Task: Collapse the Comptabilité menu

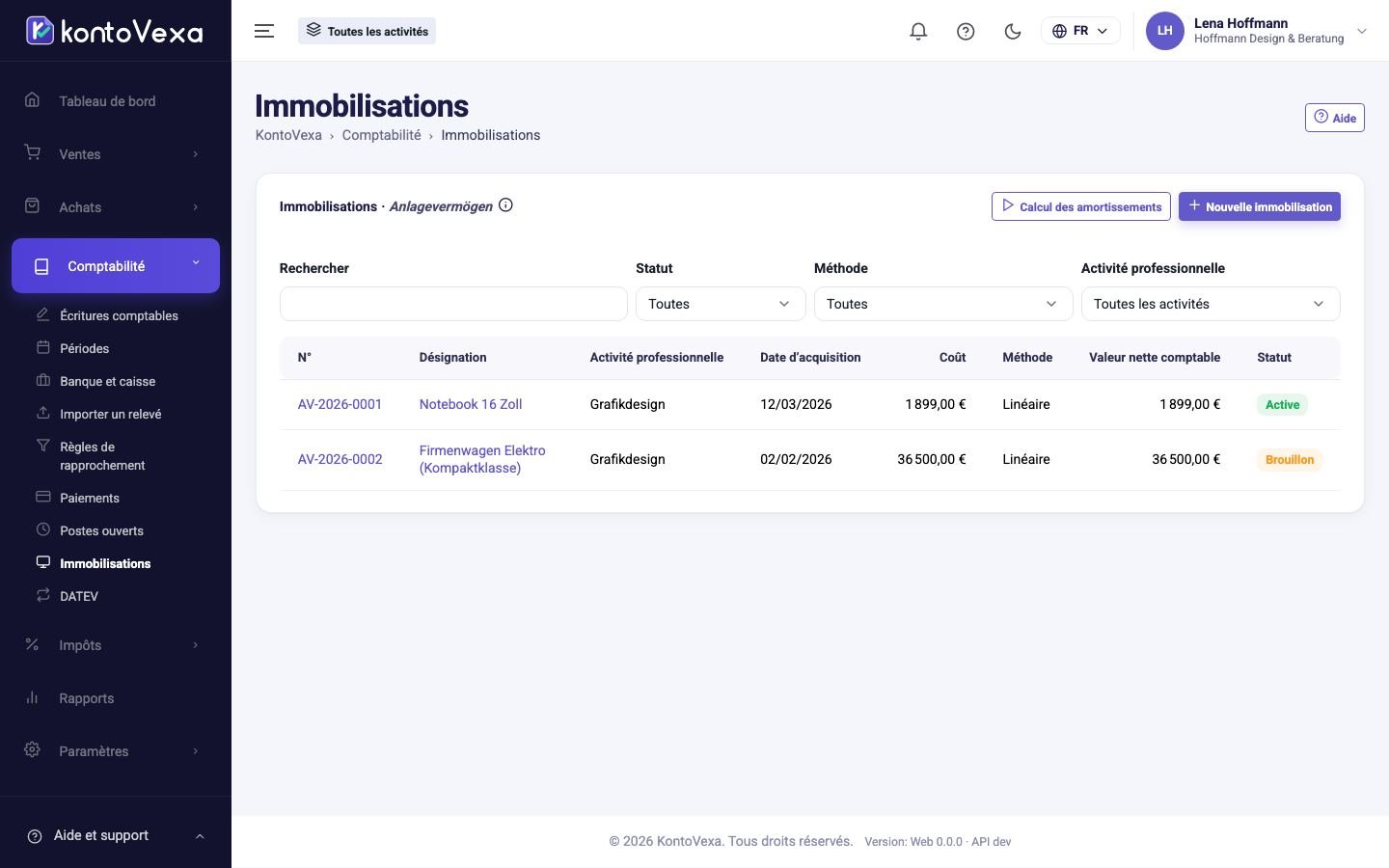Action: (x=116, y=265)
